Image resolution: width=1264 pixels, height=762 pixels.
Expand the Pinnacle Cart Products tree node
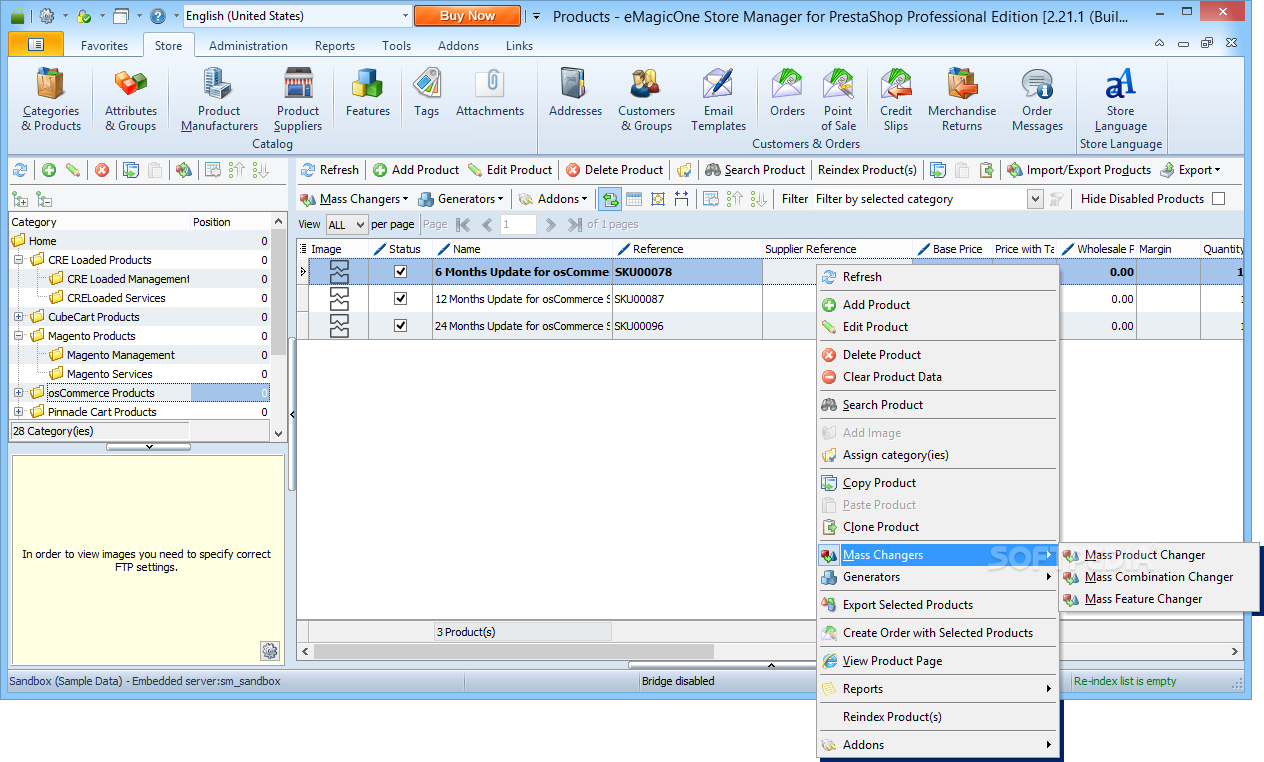18,412
